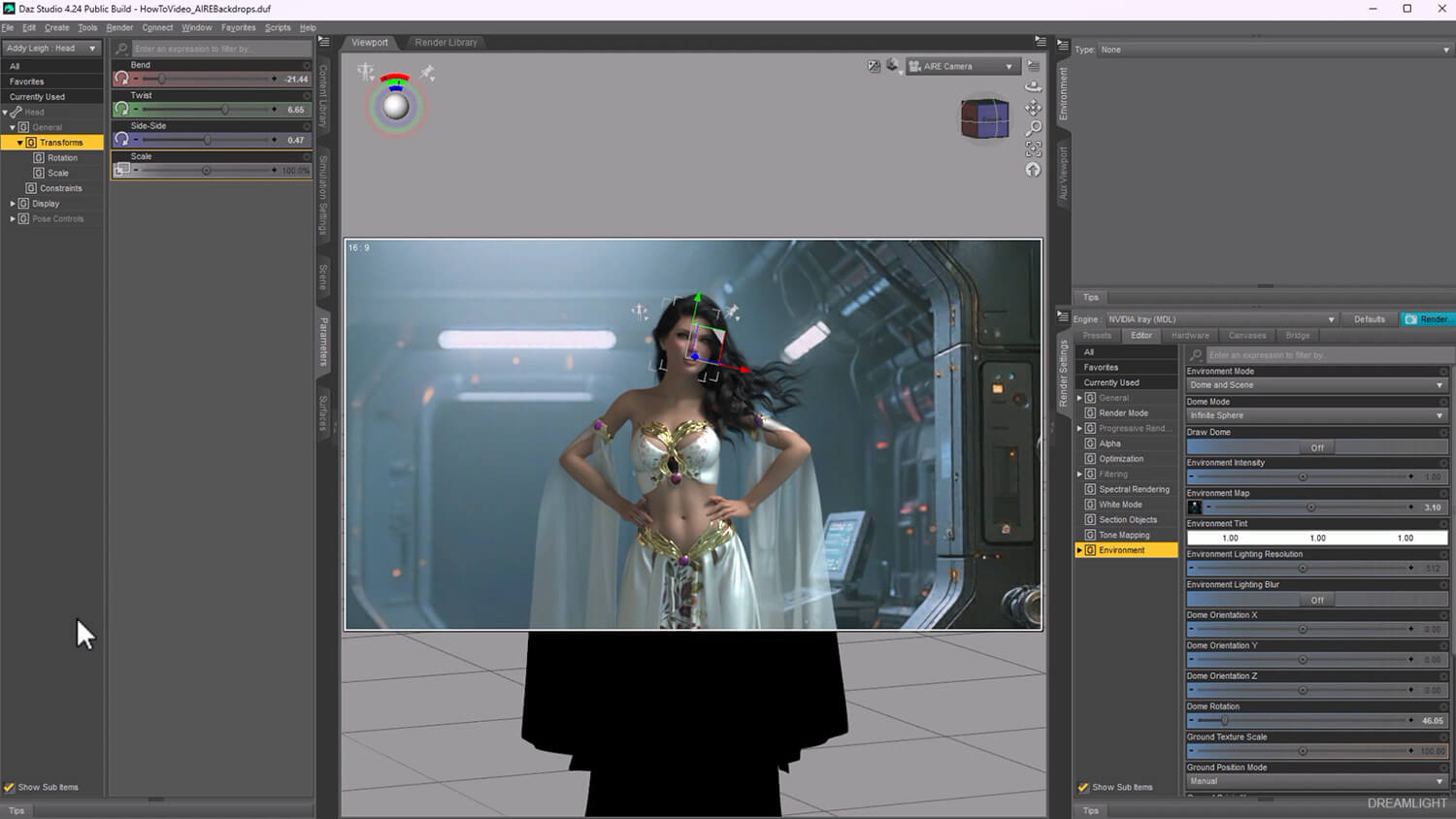Switch to the Hardware tab
Screen dimensions: 1456x819
[x=1190, y=336]
